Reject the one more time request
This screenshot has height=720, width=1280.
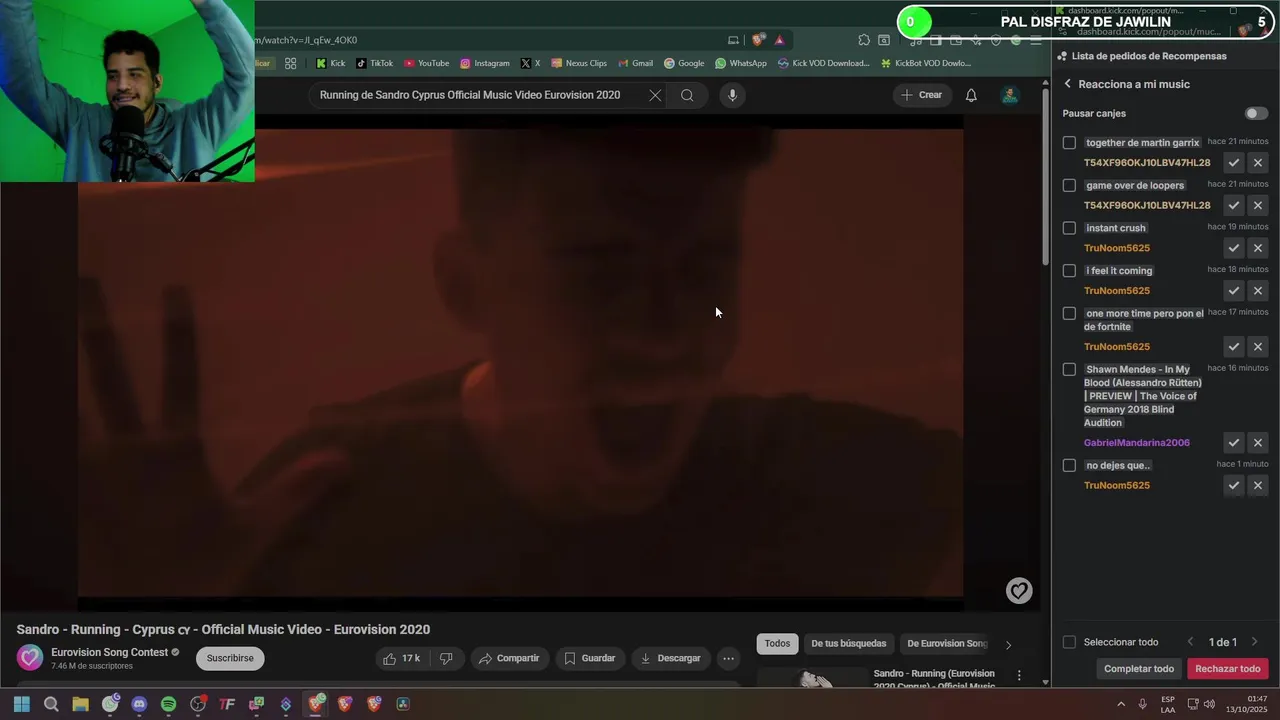[1258, 347]
